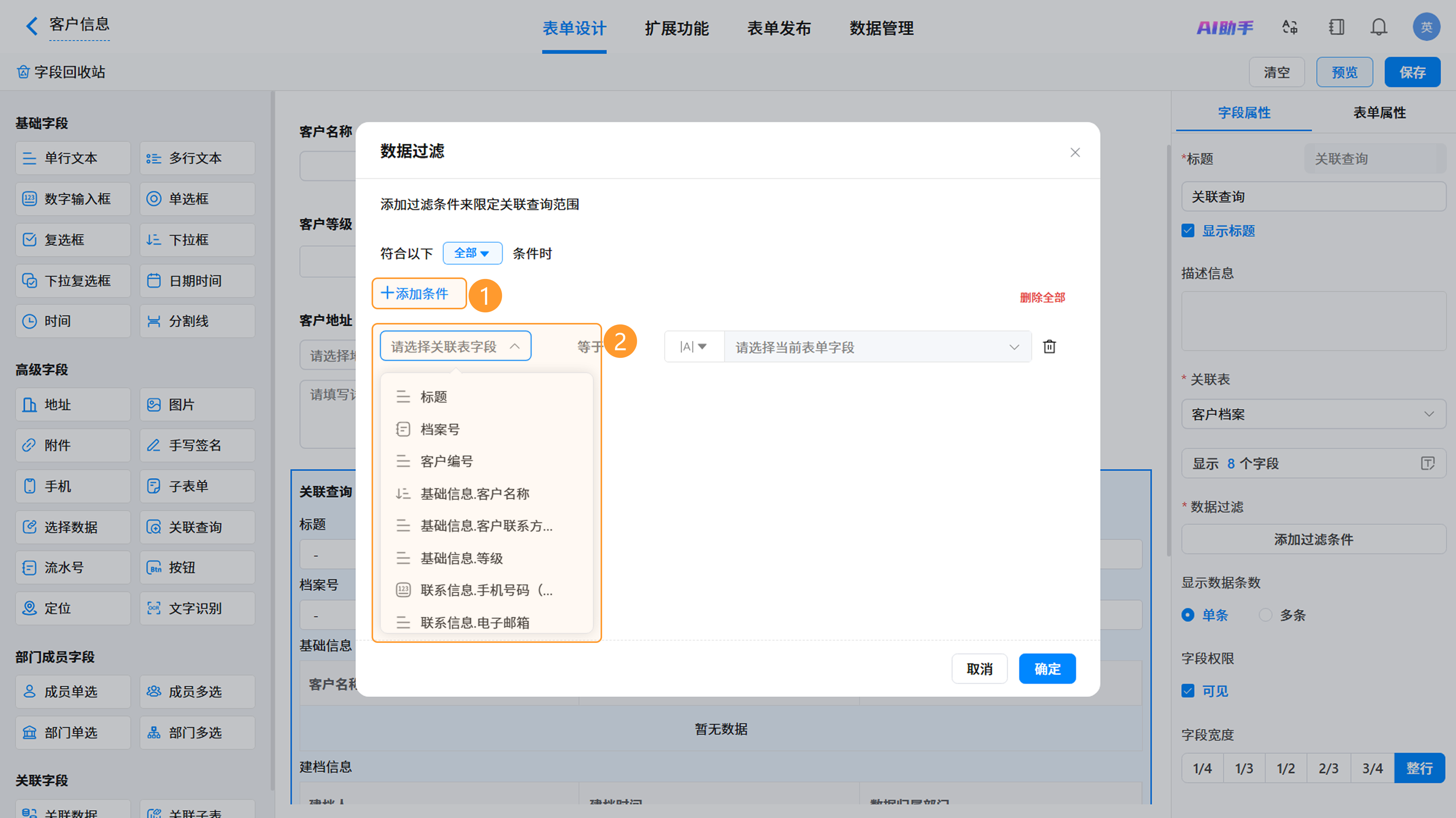1456x818 pixels.
Task: Add a 成员单选 field
Action: (x=73, y=692)
